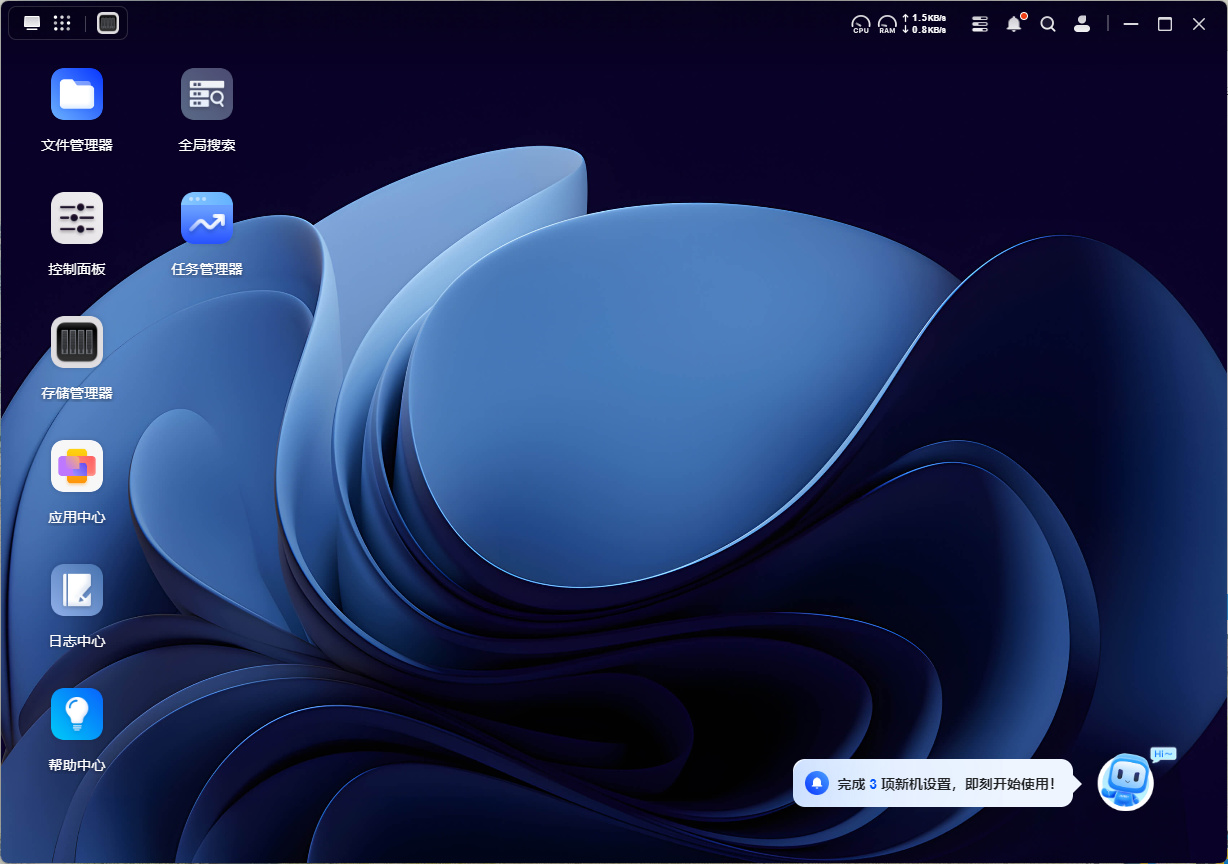This screenshot has width=1228, height=864.
Task: Show desktop via top-left monitor icon
Action: click(32, 23)
